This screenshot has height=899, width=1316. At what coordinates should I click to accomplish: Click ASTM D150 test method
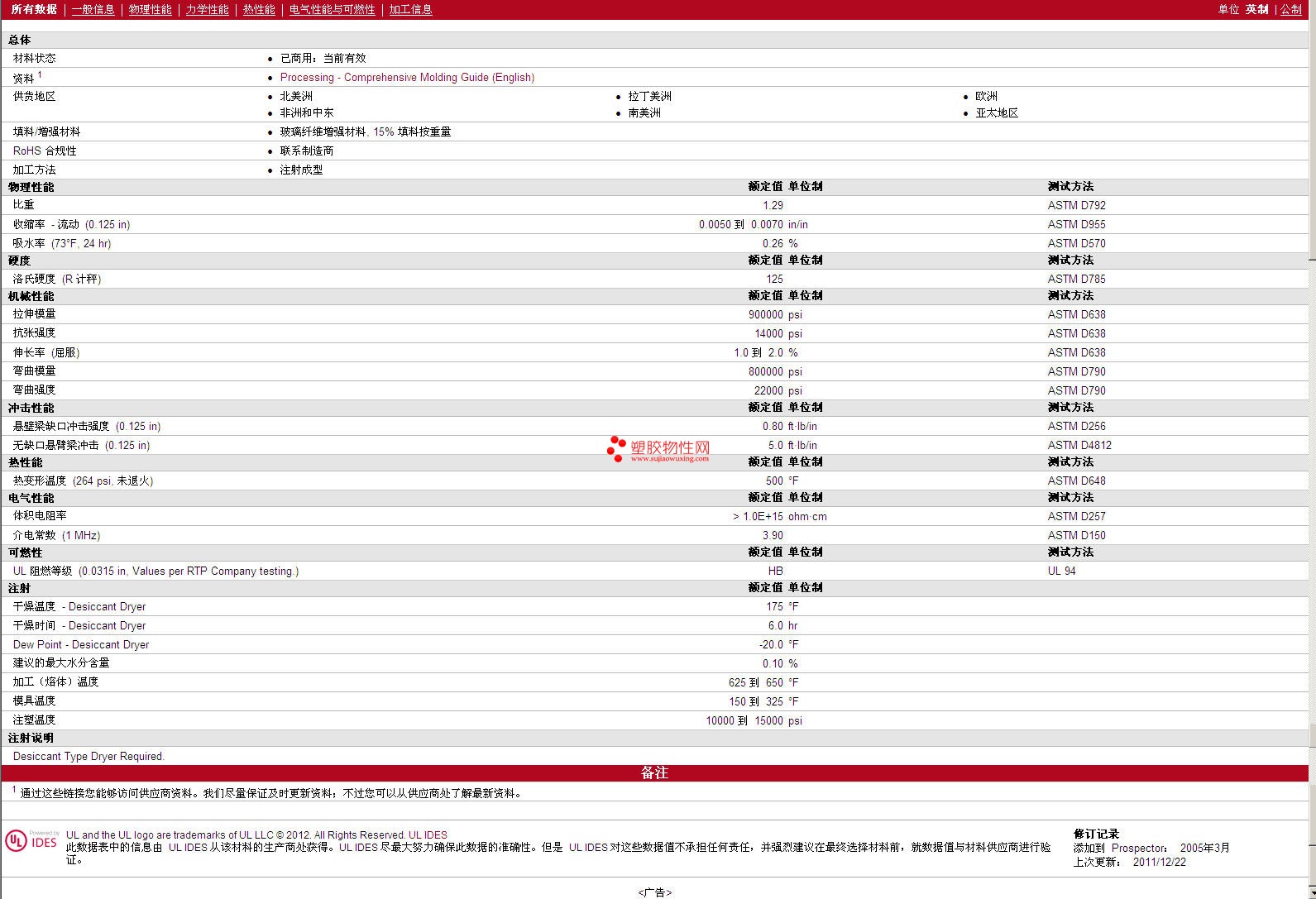1076,535
